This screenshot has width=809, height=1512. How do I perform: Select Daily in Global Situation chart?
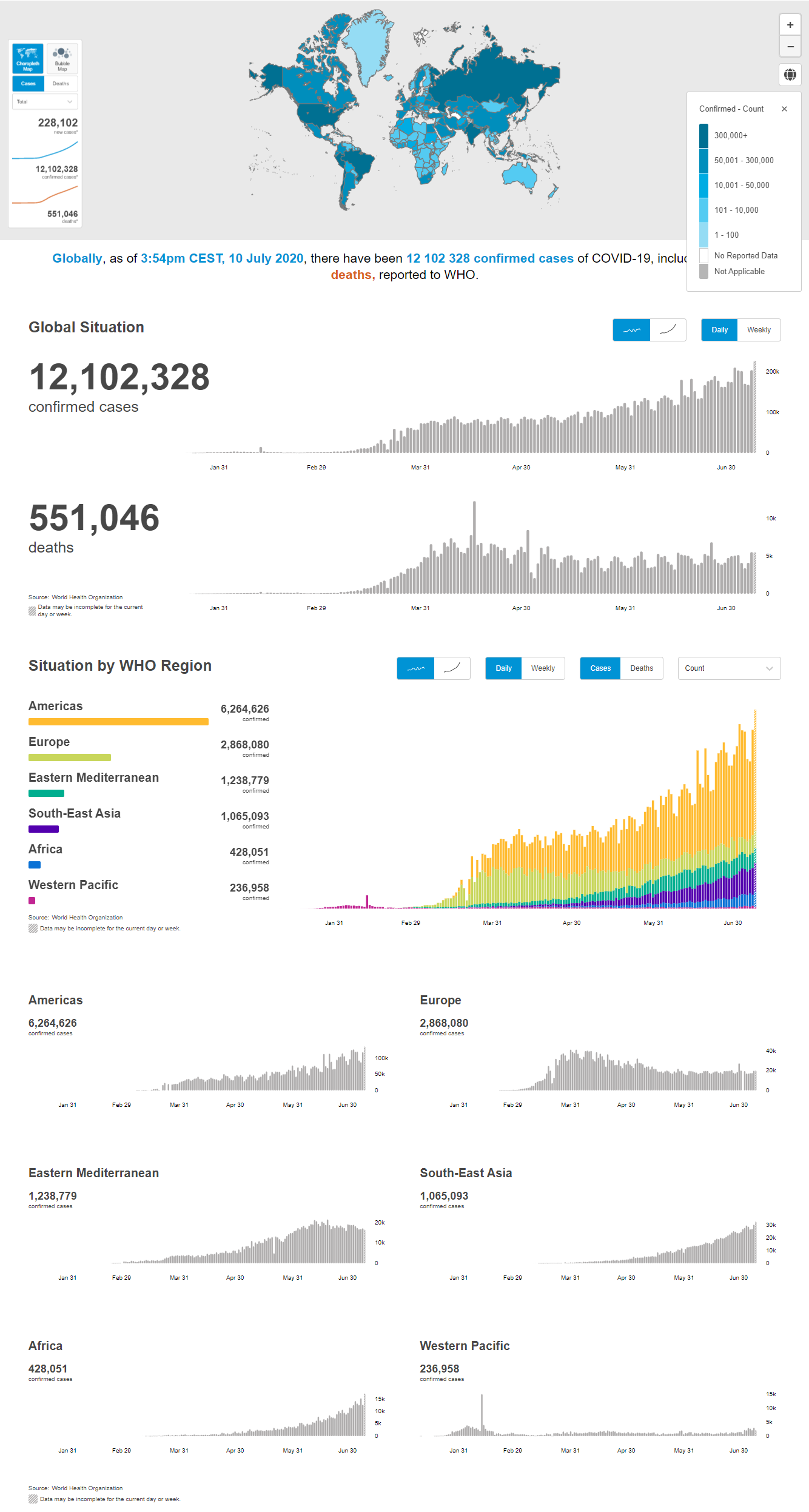tap(719, 330)
